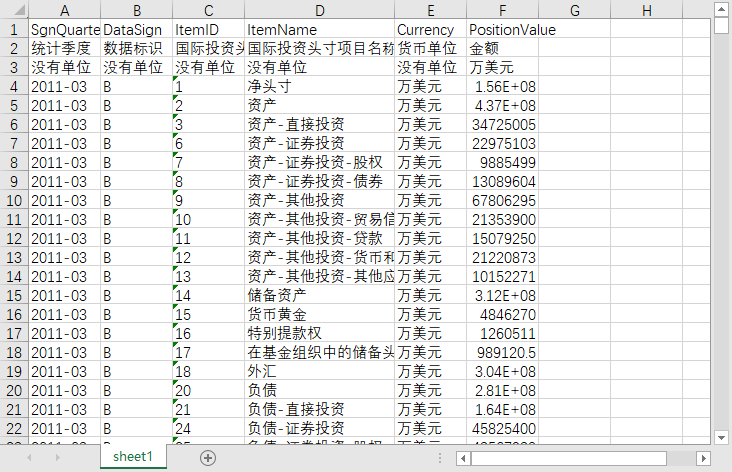Select the 资产-证券投资-债券 cell
This screenshot has width=732, height=472.
[x=320, y=182]
